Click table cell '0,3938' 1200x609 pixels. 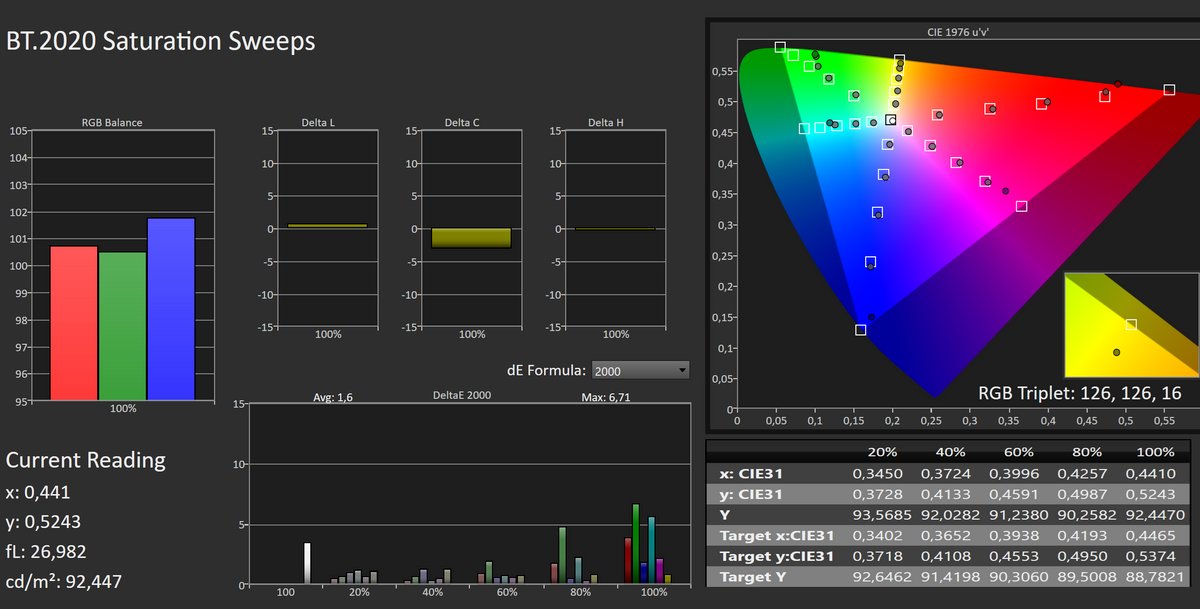pos(1013,535)
